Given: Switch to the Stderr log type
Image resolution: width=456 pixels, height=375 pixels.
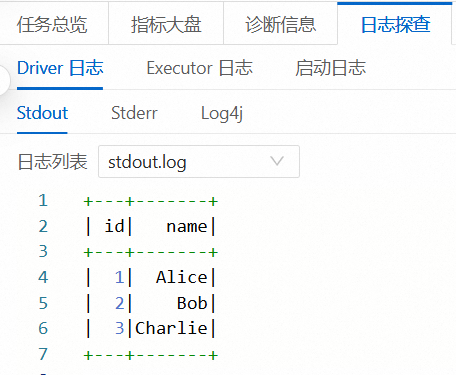Looking at the screenshot, I should pyautogui.click(x=134, y=113).
